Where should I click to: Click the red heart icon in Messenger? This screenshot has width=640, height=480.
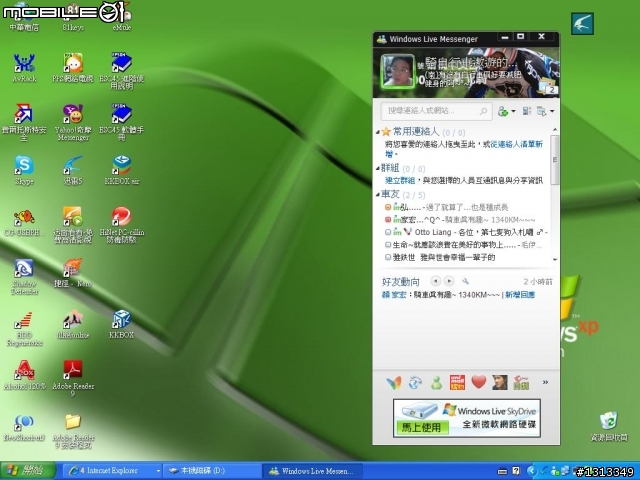click(x=478, y=382)
